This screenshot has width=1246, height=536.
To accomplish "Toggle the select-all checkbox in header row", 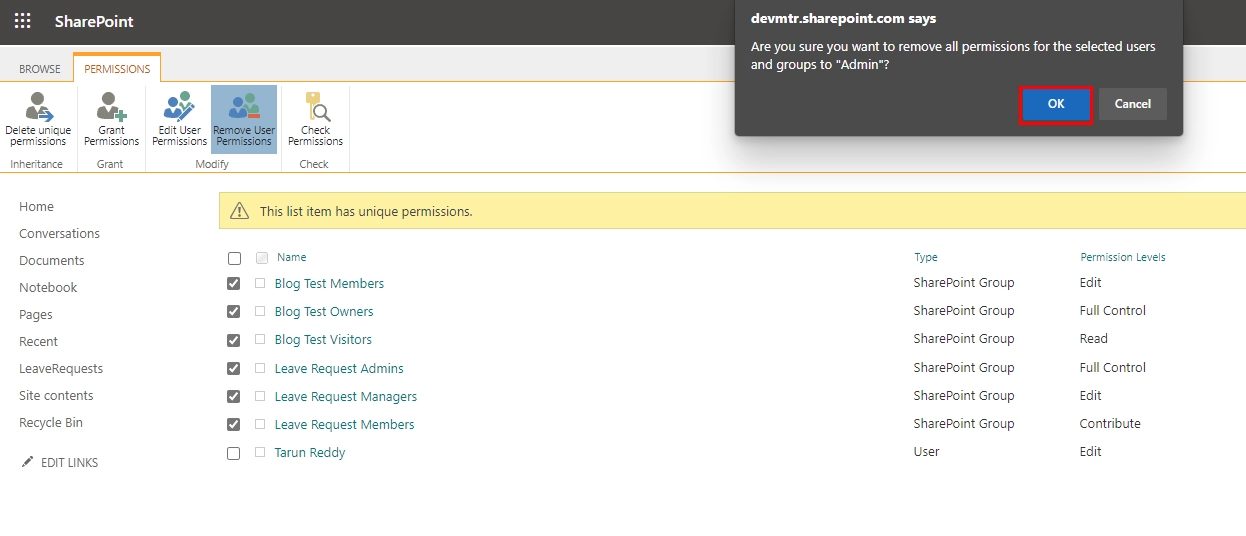I will (234, 258).
